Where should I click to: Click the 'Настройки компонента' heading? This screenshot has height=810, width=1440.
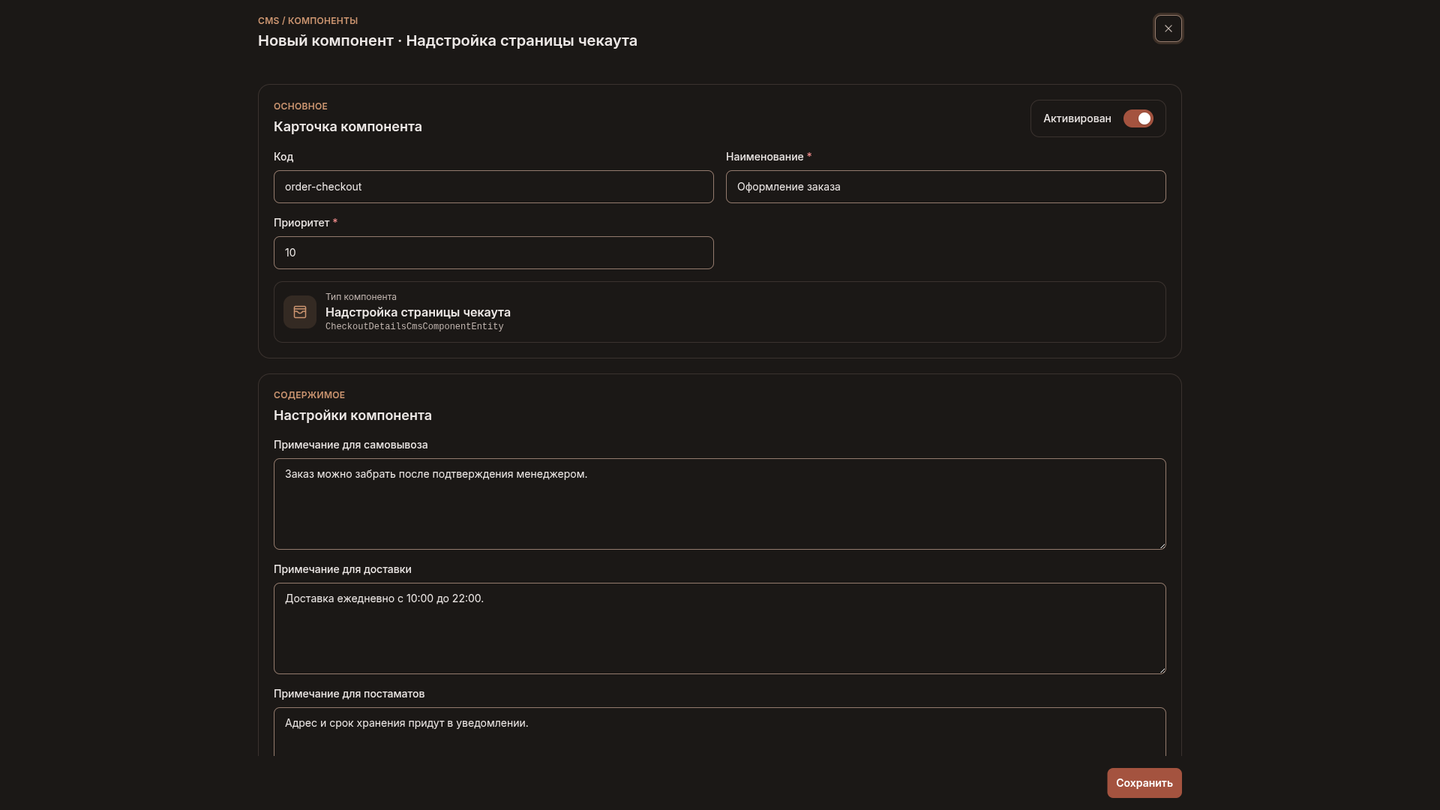pyautogui.click(x=353, y=415)
